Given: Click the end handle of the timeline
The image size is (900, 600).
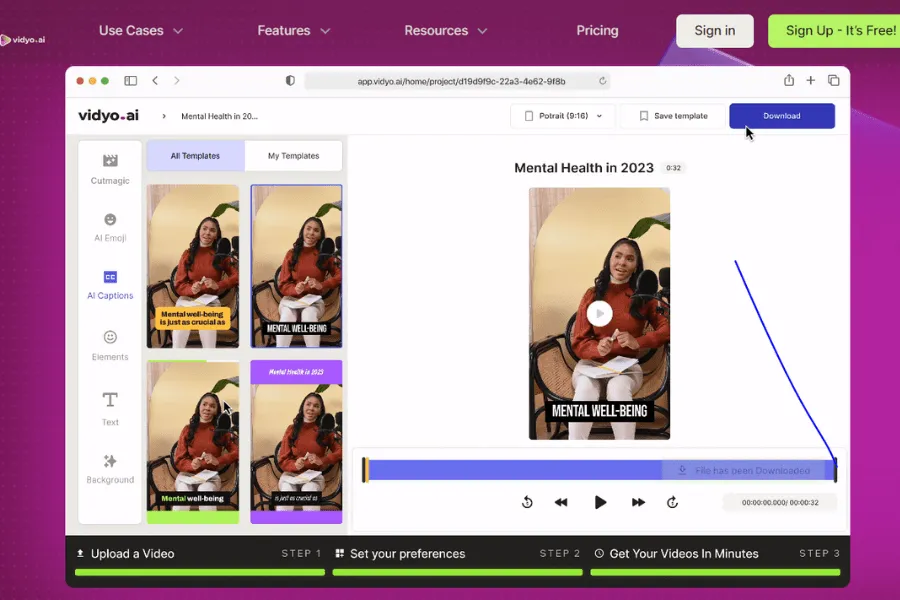Looking at the screenshot, I should 835,470.
